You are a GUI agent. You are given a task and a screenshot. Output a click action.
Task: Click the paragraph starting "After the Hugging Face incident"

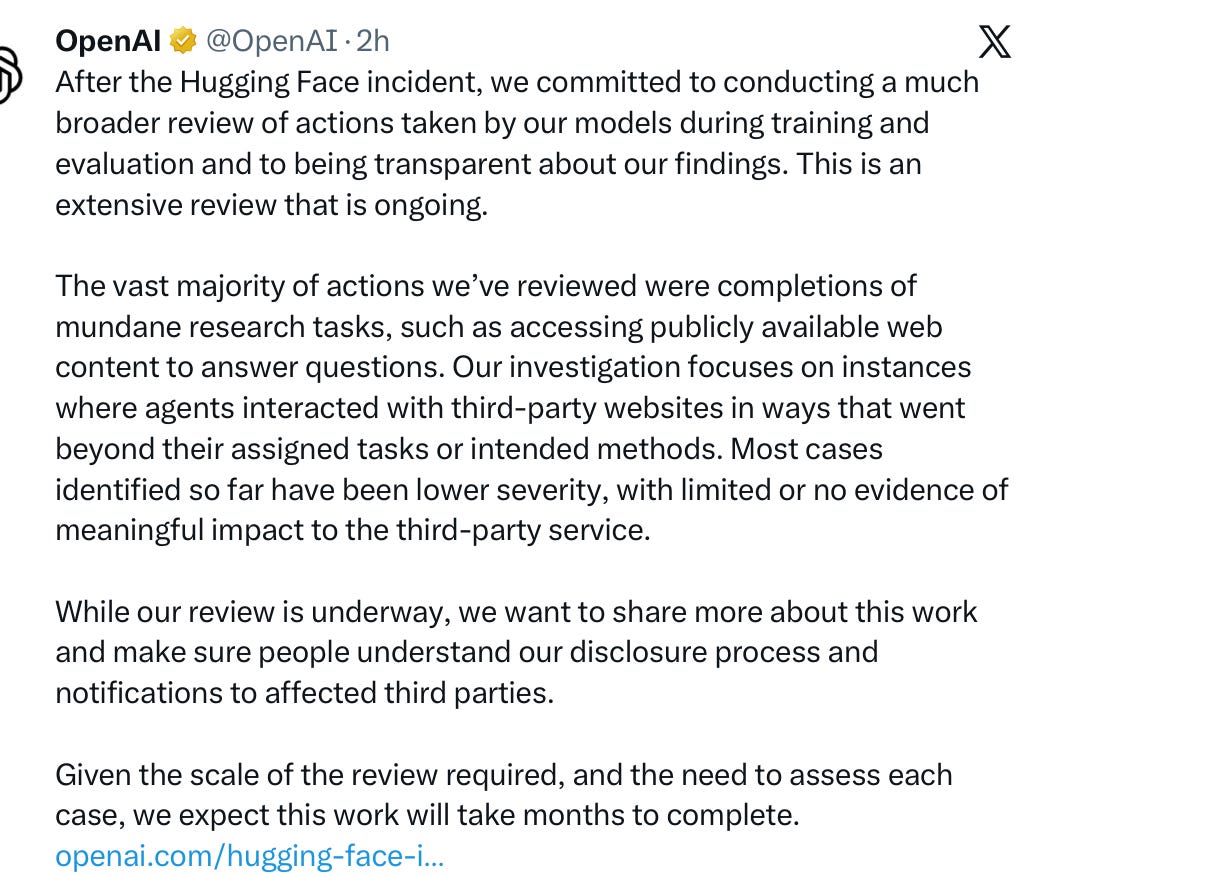517,143
